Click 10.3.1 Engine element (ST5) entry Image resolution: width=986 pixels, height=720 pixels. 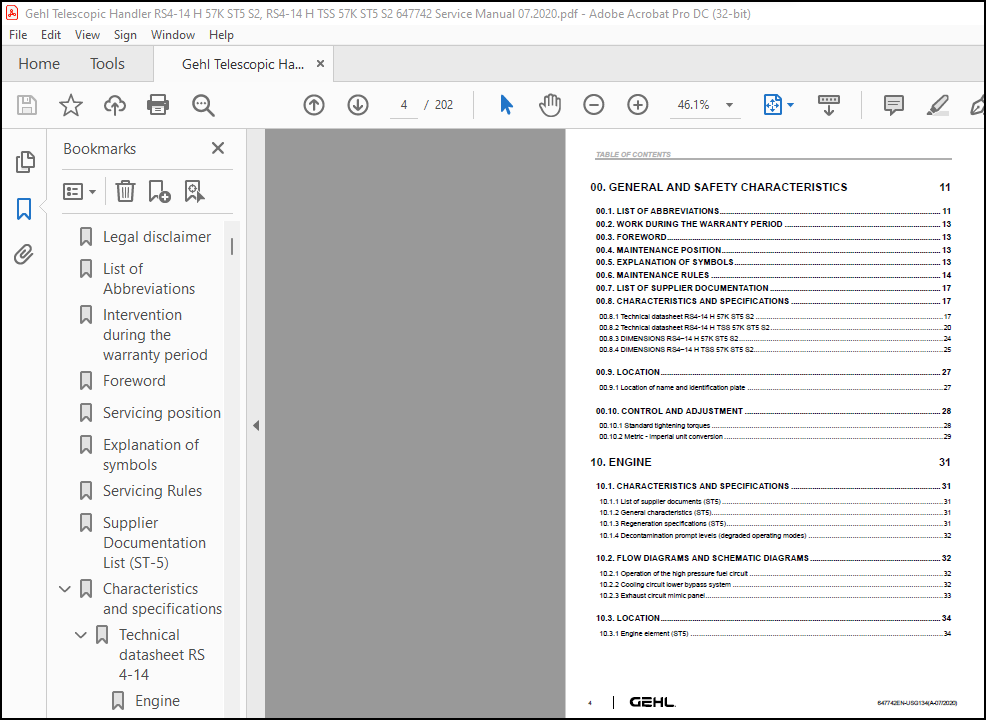pyautogui.click(x=775, y=634)
